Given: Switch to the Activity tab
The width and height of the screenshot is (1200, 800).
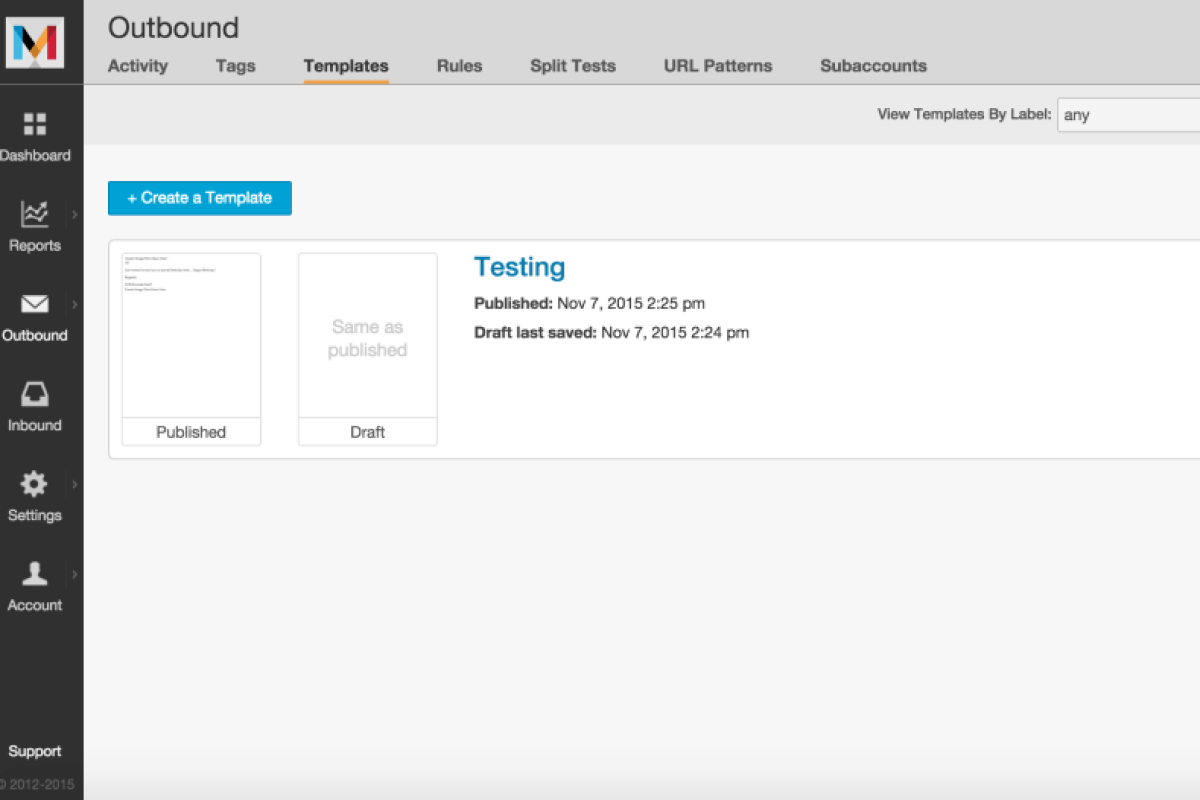Looking at the screenshot, I should tap(137, 66).
